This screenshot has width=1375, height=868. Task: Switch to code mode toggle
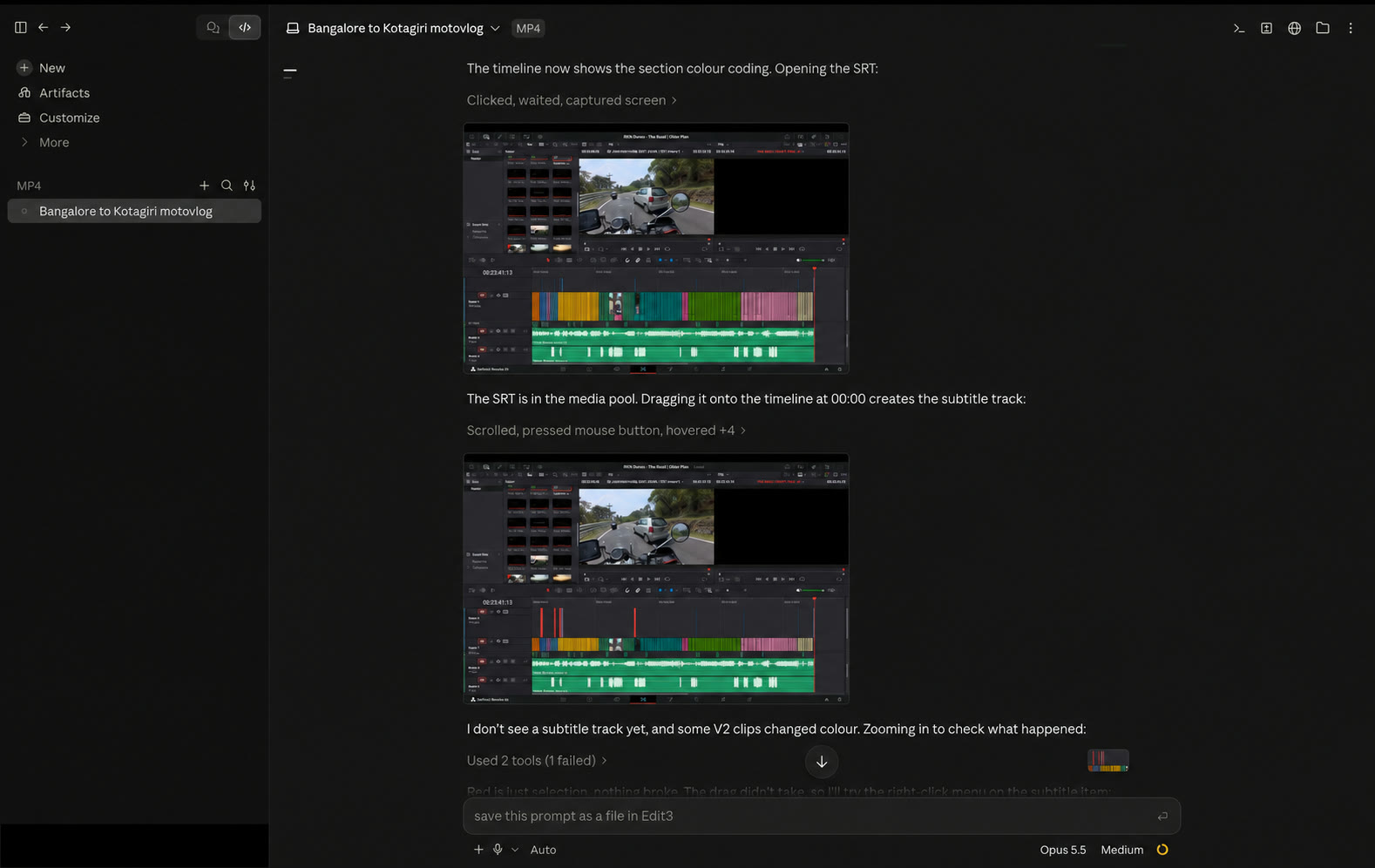[x=245, y=28]
